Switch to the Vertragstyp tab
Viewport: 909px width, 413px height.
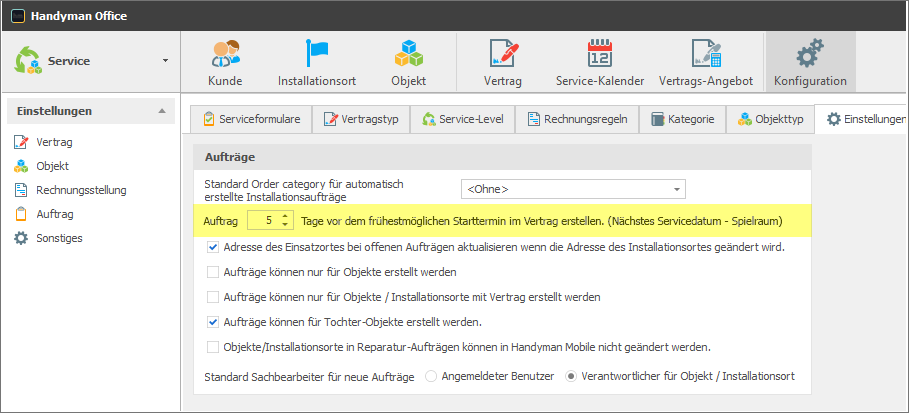pos(361,119)
